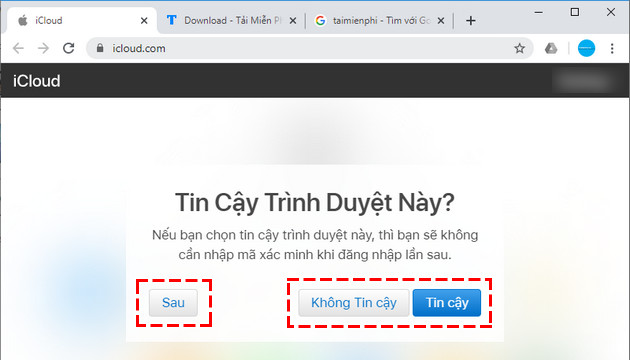Image resolution: width=630 pixels, height=360 pixels.
Task: Close the taimienphi Google tab
Action: (441, 20)
